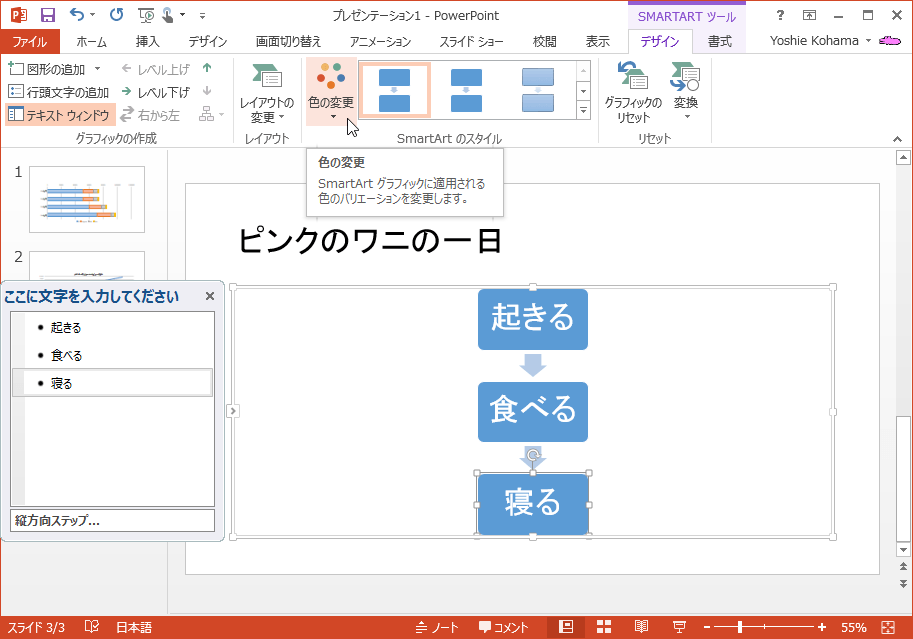Click グラフィックのリセット button

point(633,93)
